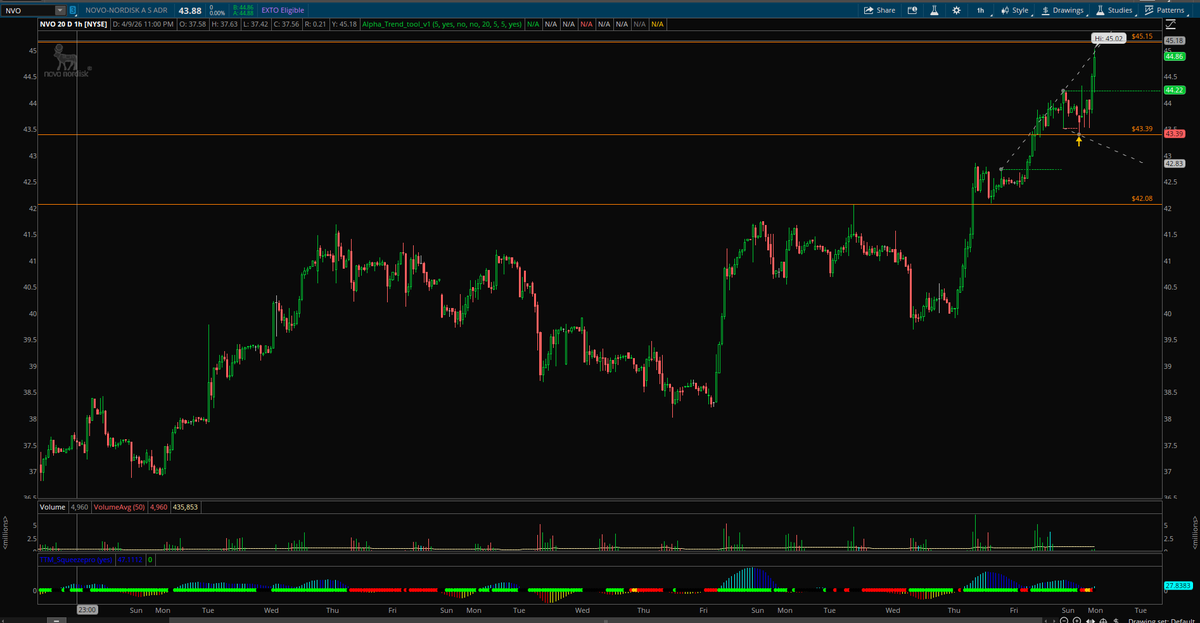Screen dimensions: 1200x623
Task: Click the Share button label
Action: coord(886,10)
